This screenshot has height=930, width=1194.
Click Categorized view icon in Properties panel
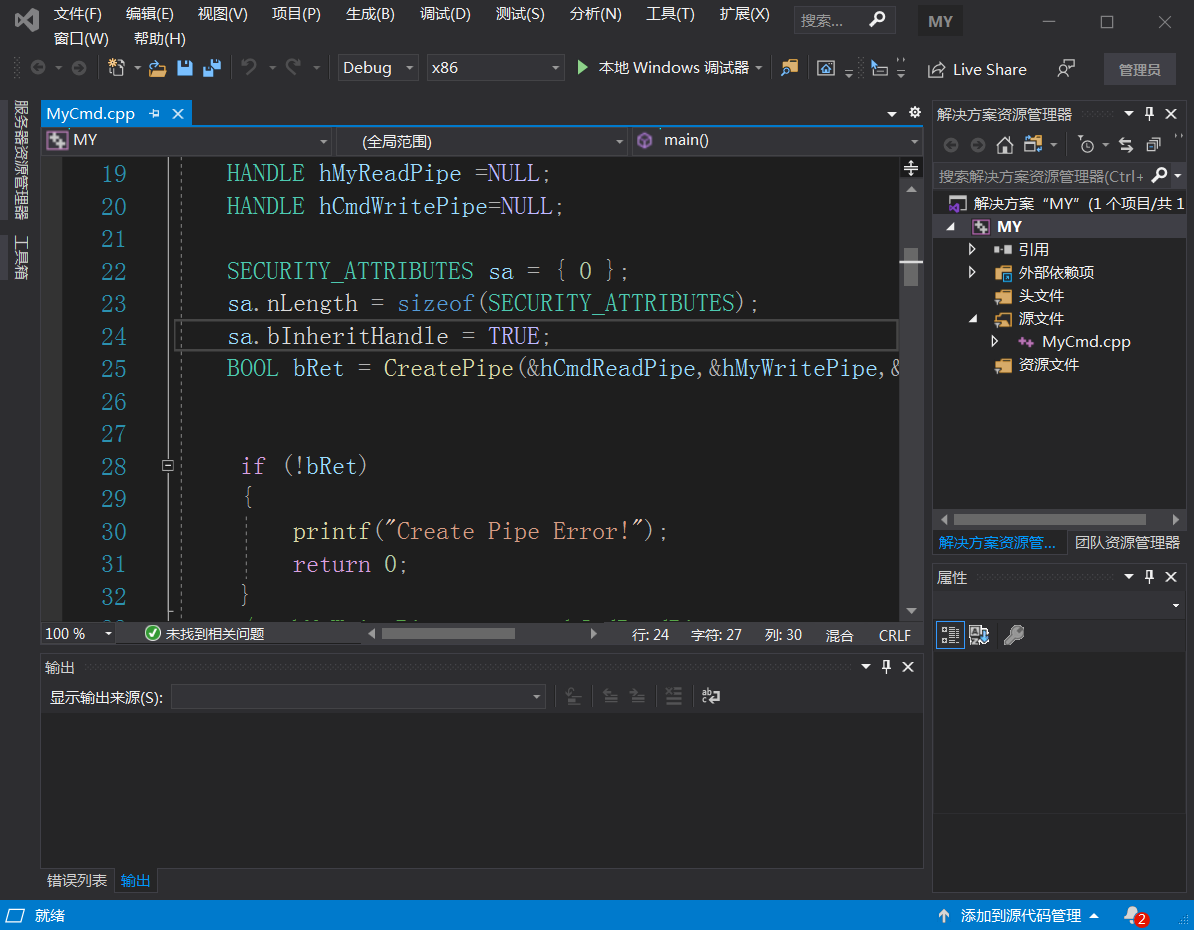(950, 634)
